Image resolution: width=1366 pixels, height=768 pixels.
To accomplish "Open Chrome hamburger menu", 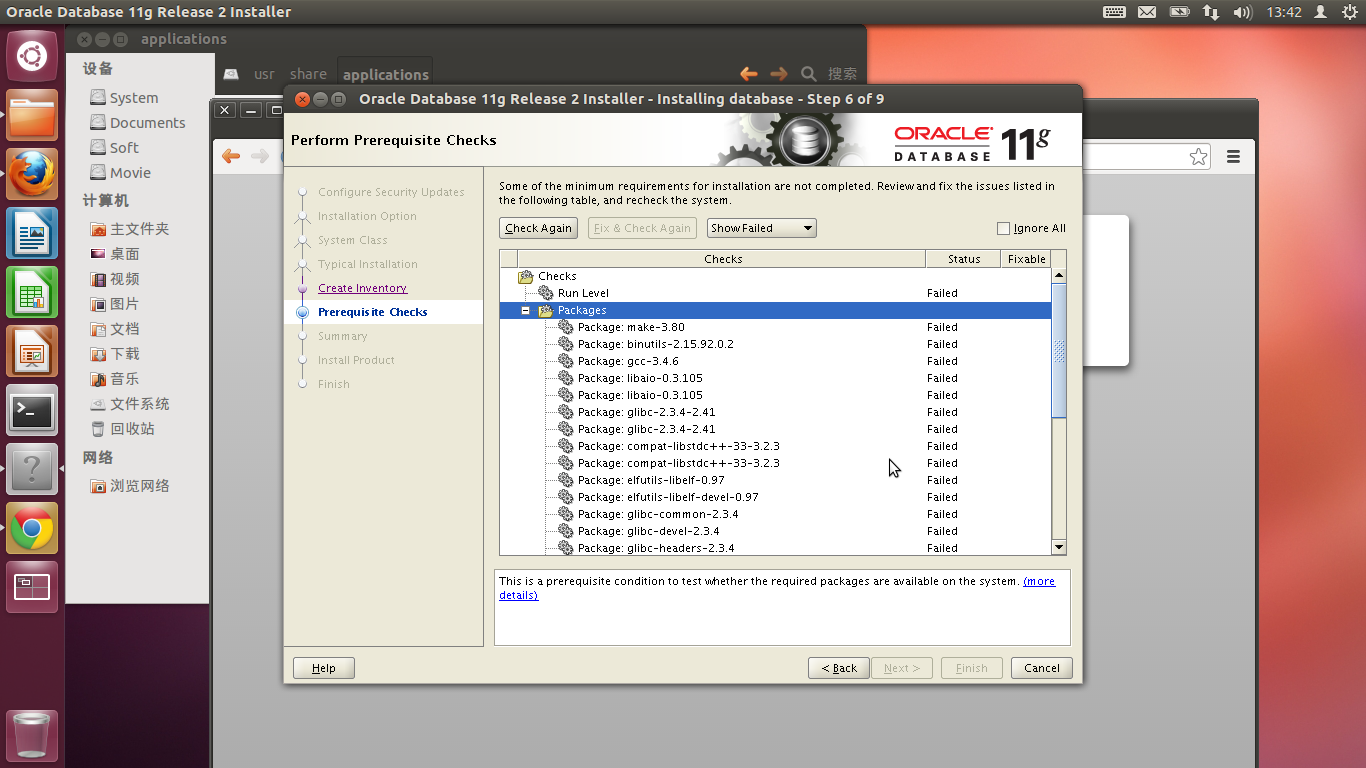I will click(1233, 156).
